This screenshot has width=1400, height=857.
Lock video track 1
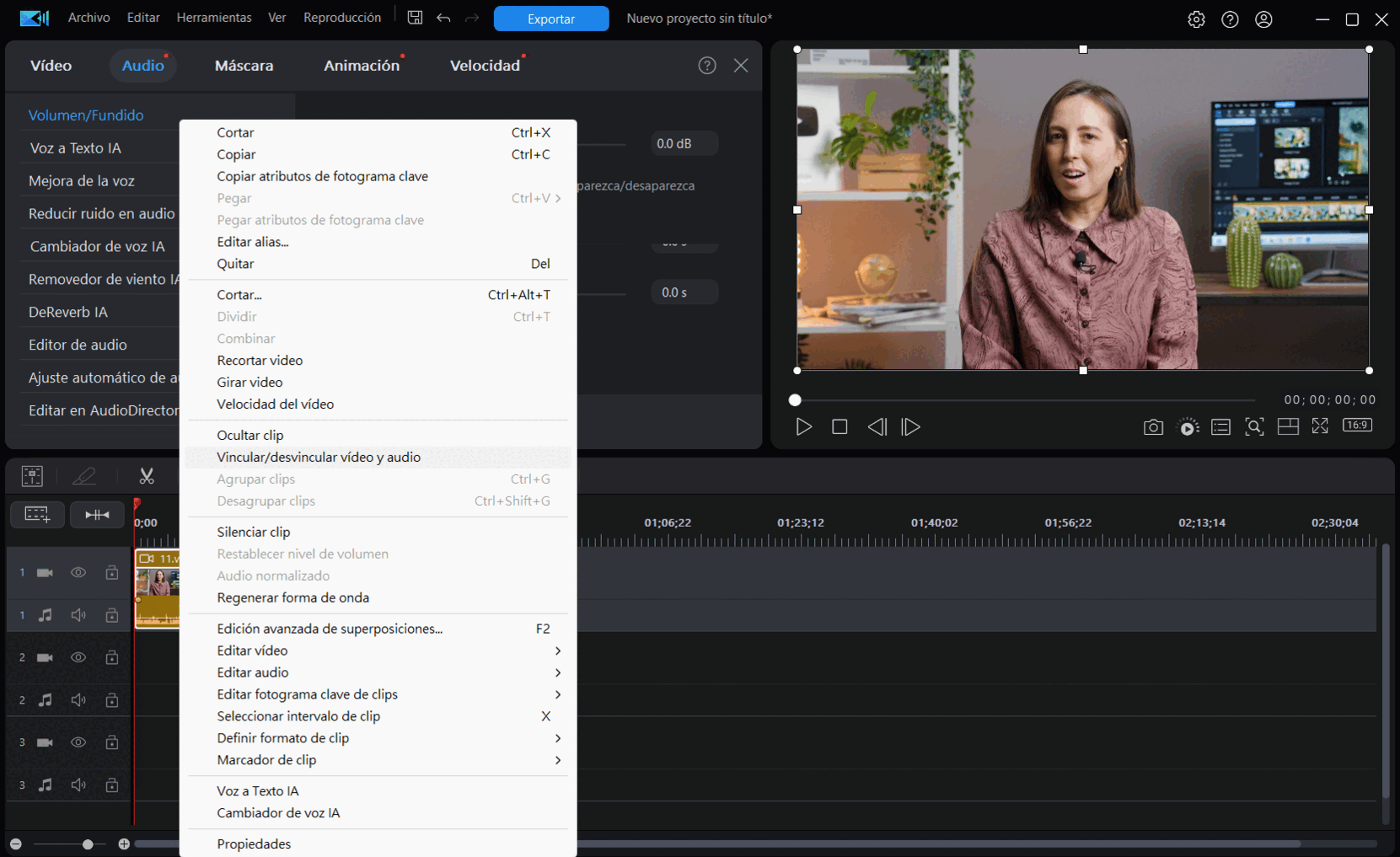click(x=111, y=572)
